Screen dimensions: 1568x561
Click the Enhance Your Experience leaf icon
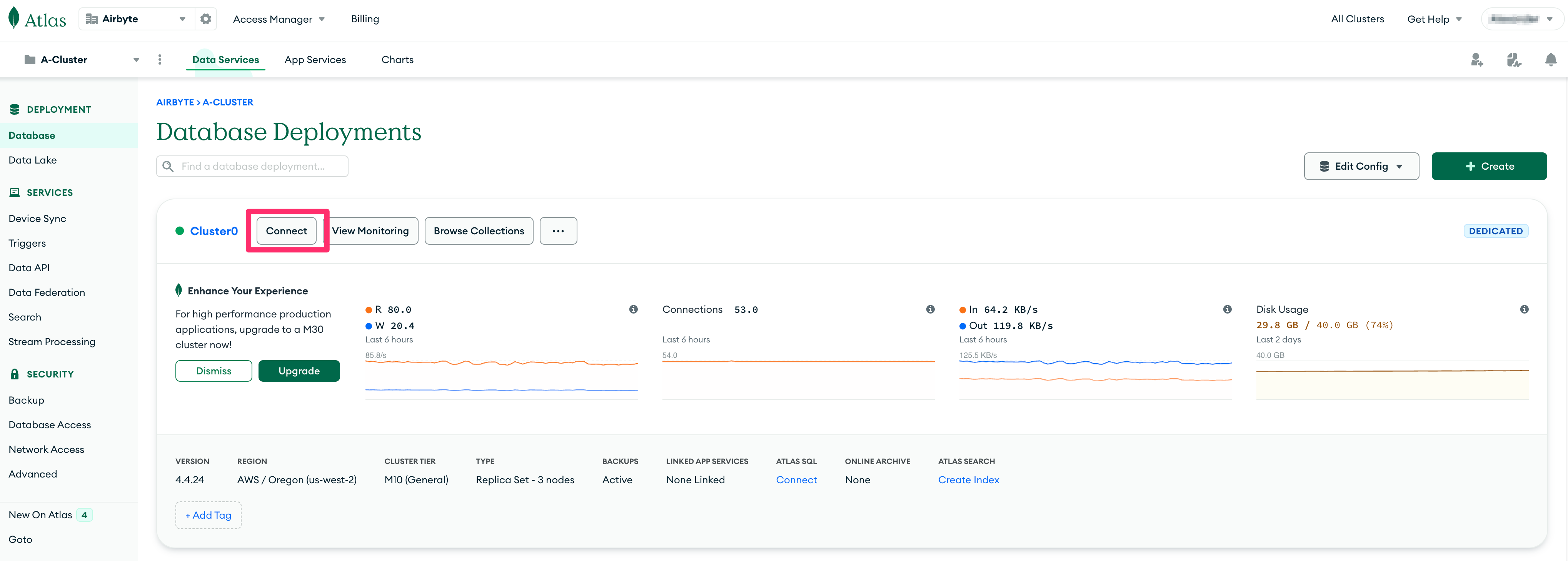[x=178, y=290]
